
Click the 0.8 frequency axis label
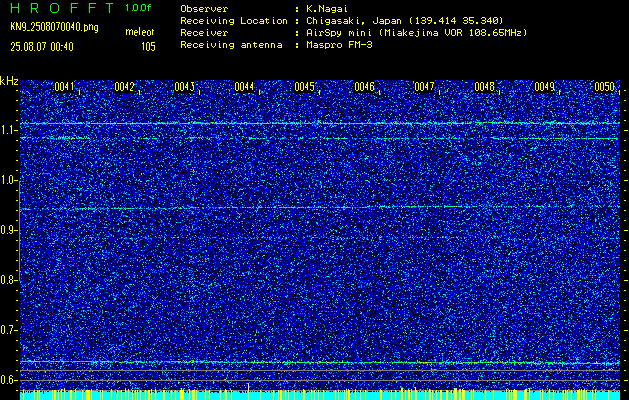point(9,280)
